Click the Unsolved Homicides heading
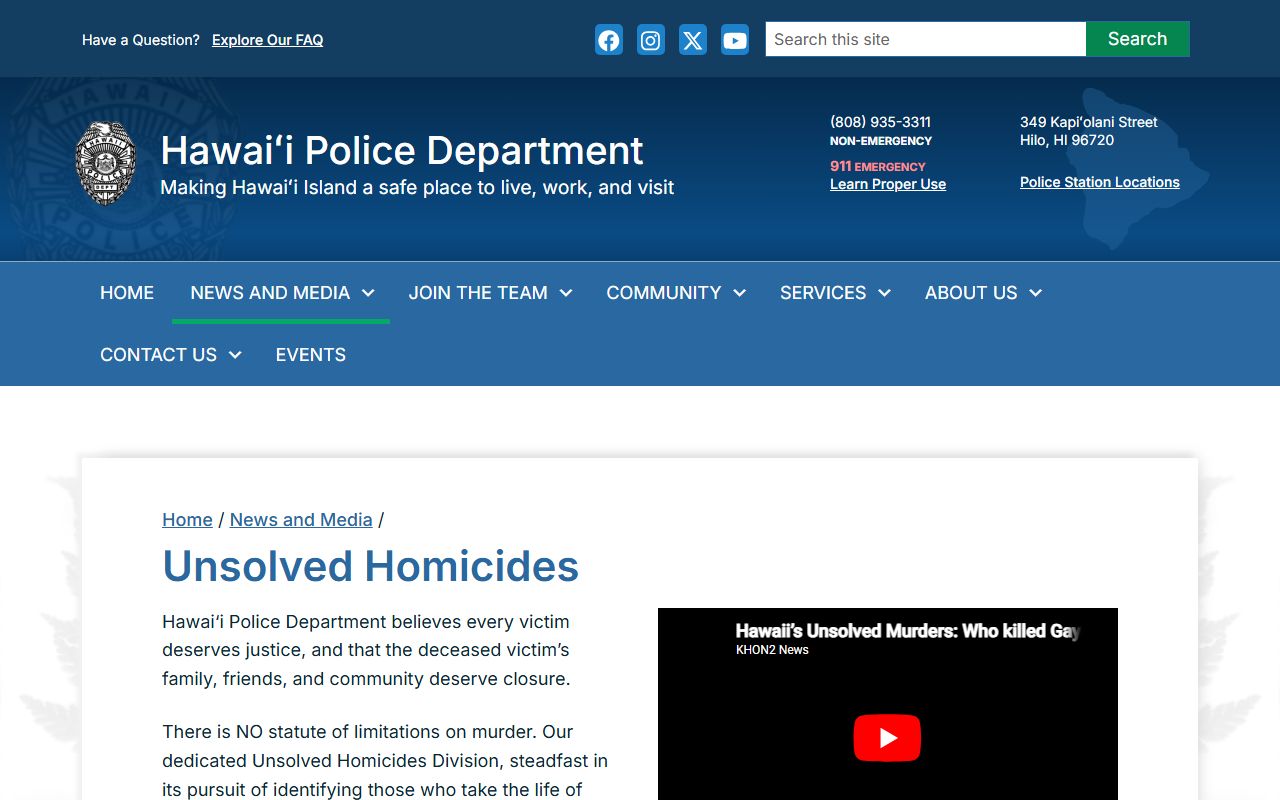 [371, 566]
